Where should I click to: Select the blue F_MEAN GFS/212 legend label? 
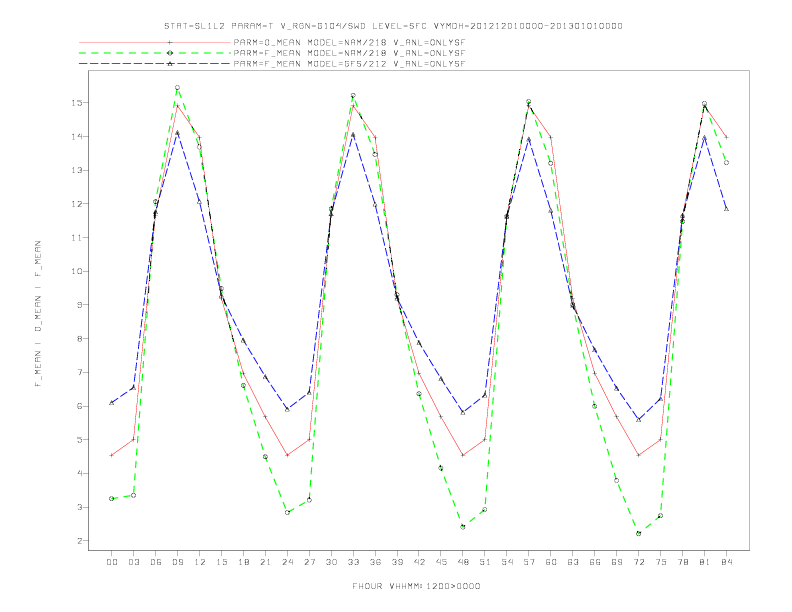349,64
